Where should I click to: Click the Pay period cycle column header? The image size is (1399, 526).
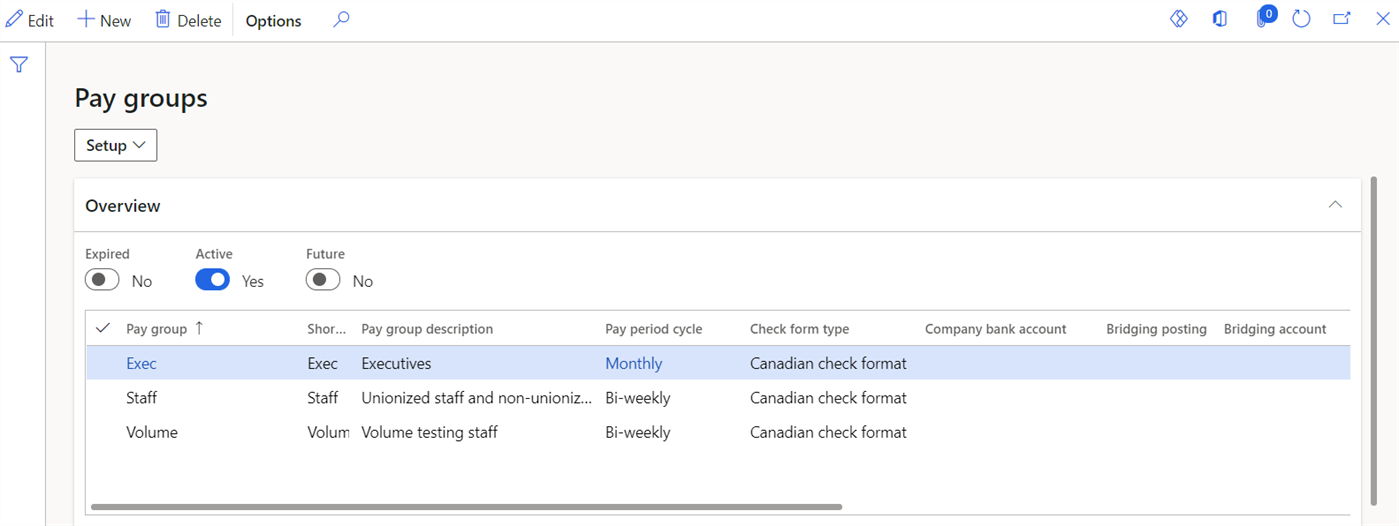click(x=654, y=329)
